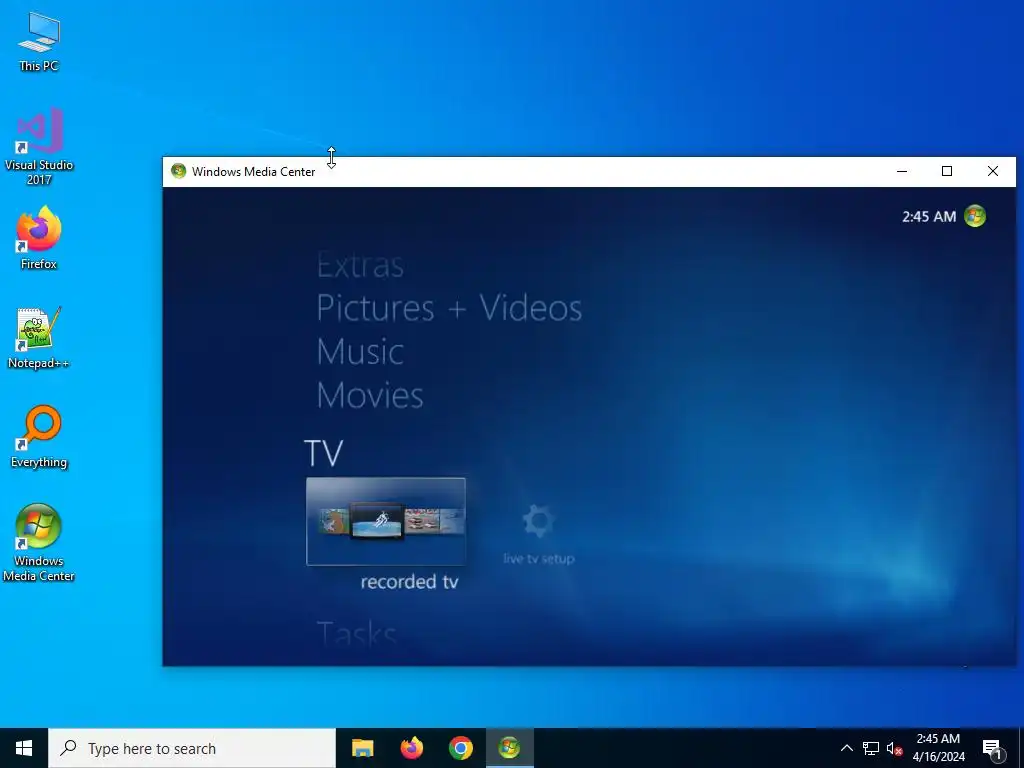Screen dimensions: 1024x768
Task: Launch Google Chrome from the taskbar
Action: tap(460, 748)
